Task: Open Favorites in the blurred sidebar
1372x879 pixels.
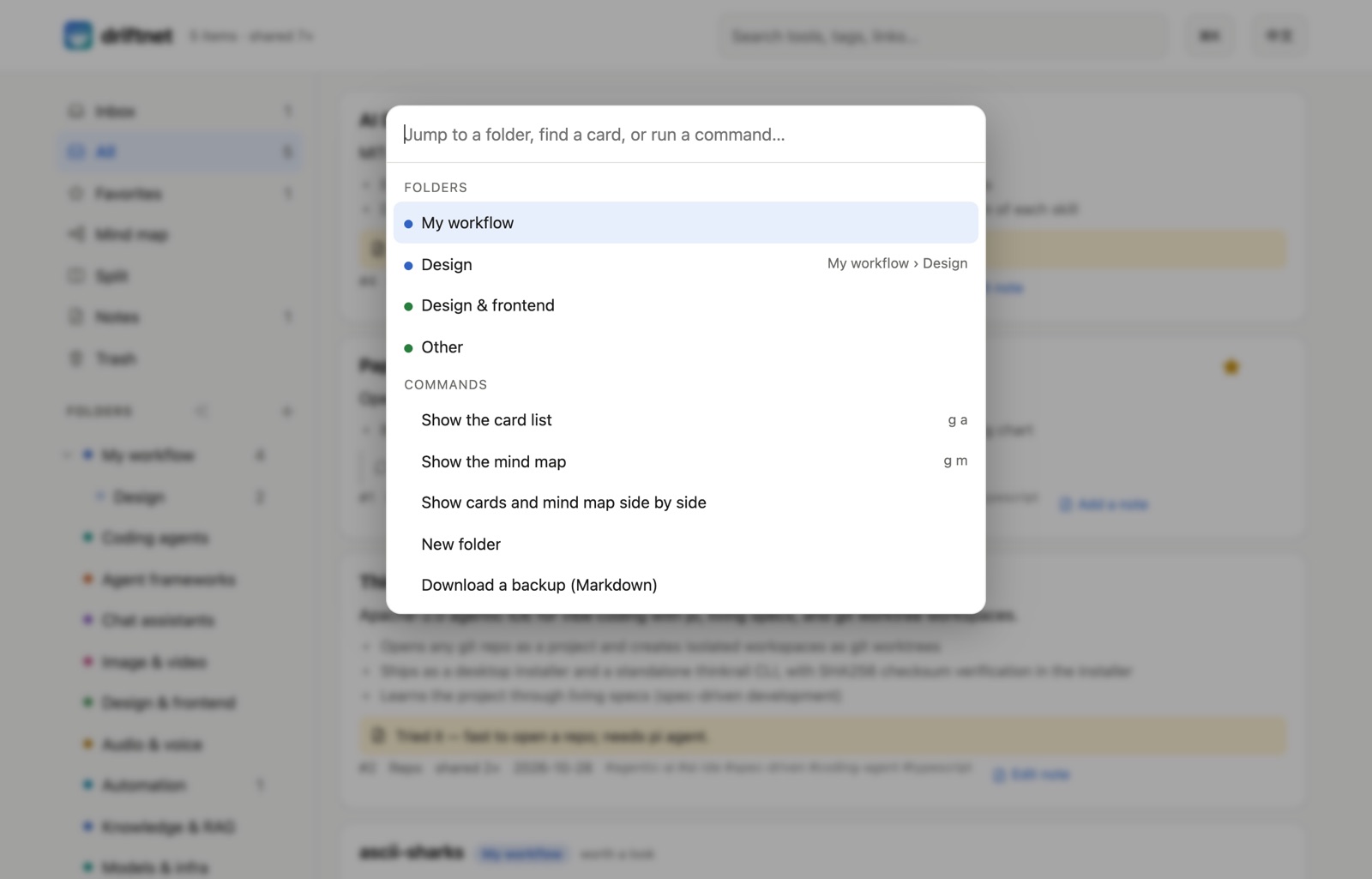Action: (x=180, y=194)
